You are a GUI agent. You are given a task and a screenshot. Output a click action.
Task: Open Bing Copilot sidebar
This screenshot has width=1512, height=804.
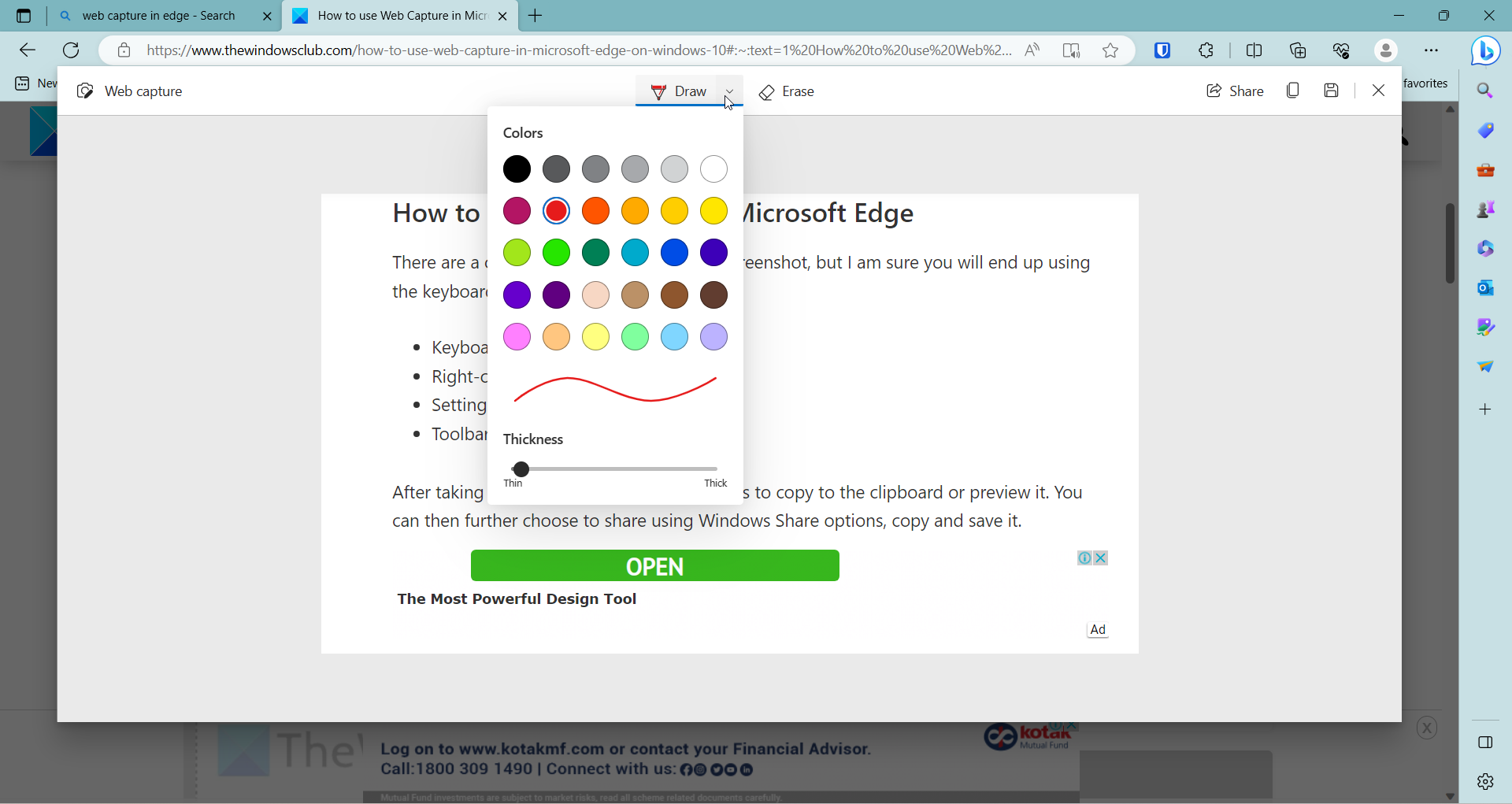1485,51
